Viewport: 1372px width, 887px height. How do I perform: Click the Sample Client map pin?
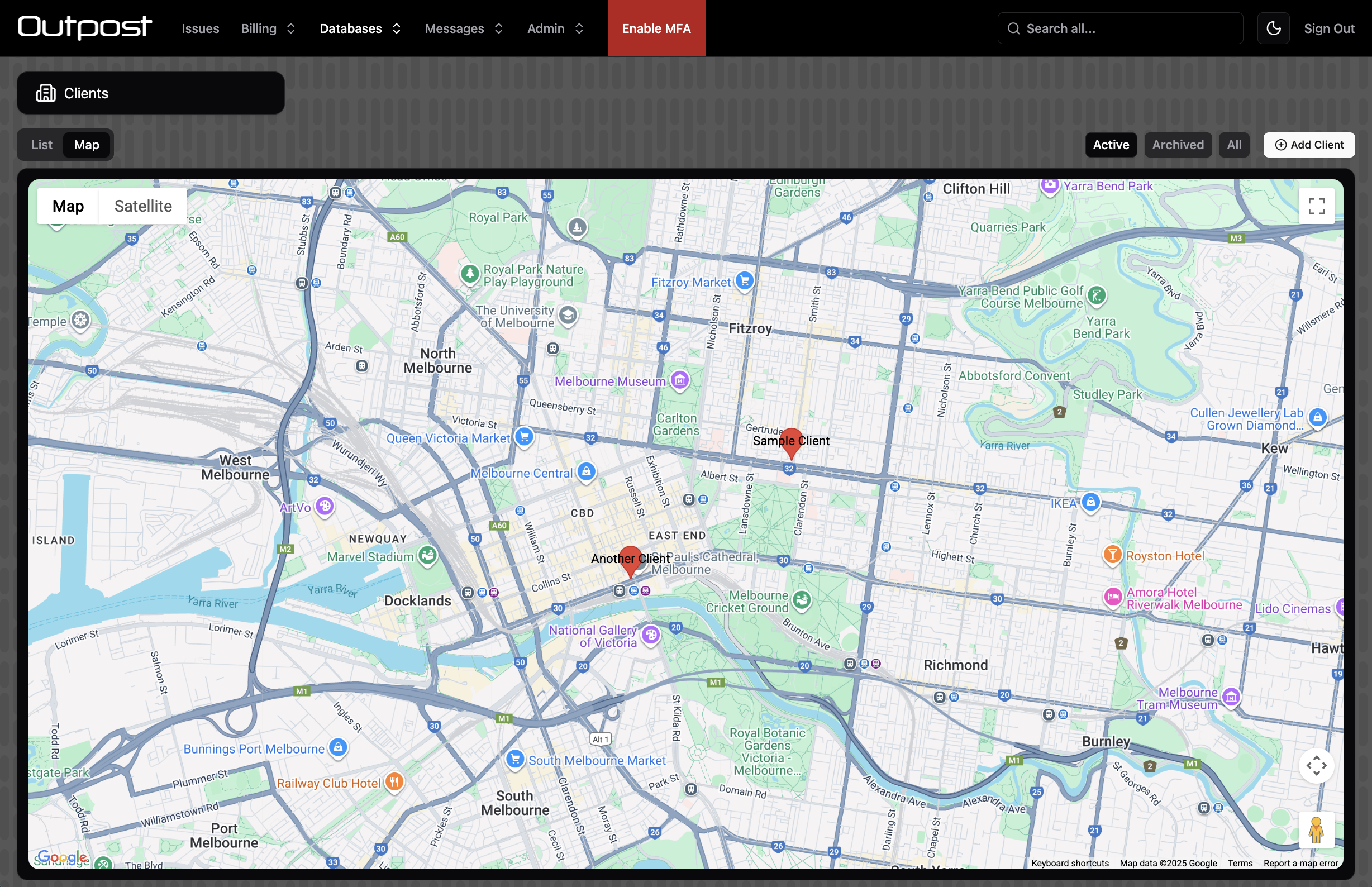791,442
